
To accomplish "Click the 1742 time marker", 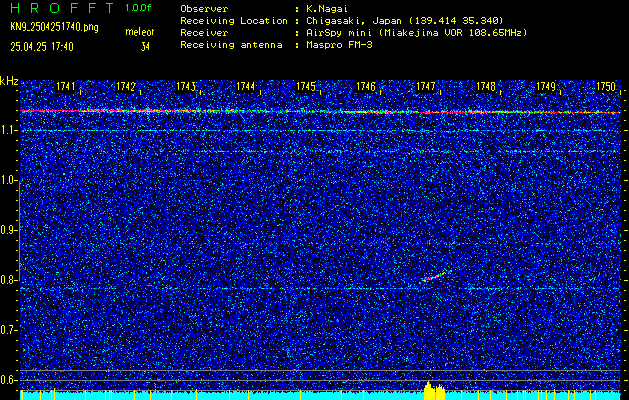I will (x=126, y=86).
